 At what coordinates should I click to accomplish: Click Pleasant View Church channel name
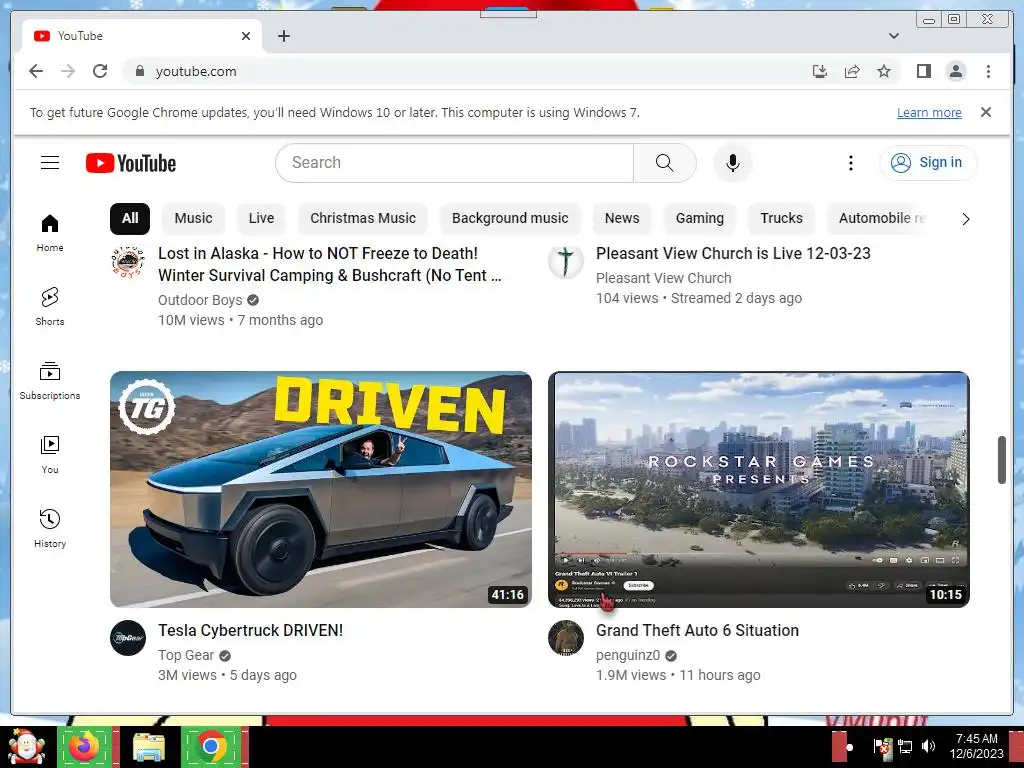[x=664, y=278]
